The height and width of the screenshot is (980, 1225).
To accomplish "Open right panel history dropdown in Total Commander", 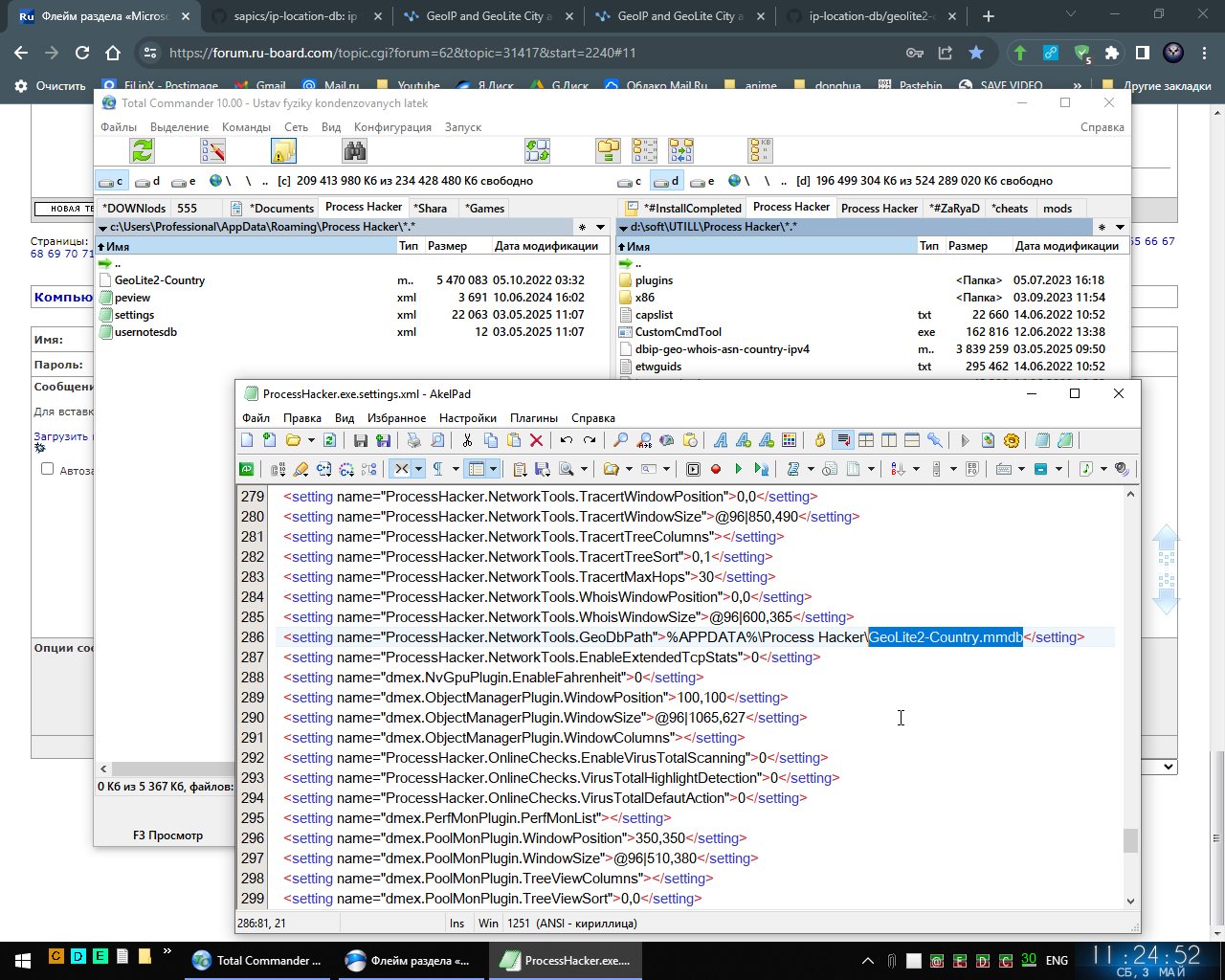I will click(1121, 227).
